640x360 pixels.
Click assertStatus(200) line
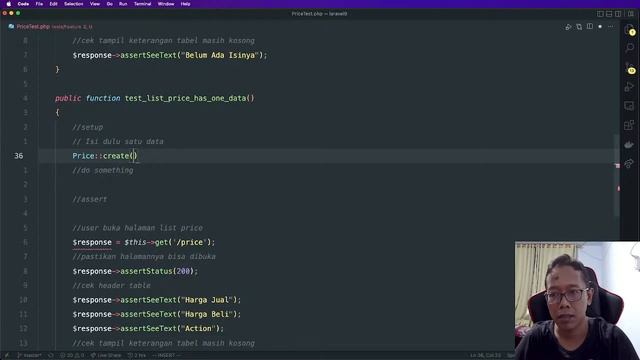coord(135,271)
